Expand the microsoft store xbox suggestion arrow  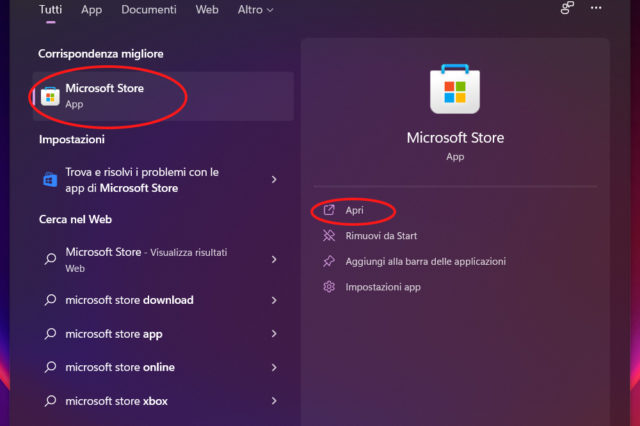(274, 401)
